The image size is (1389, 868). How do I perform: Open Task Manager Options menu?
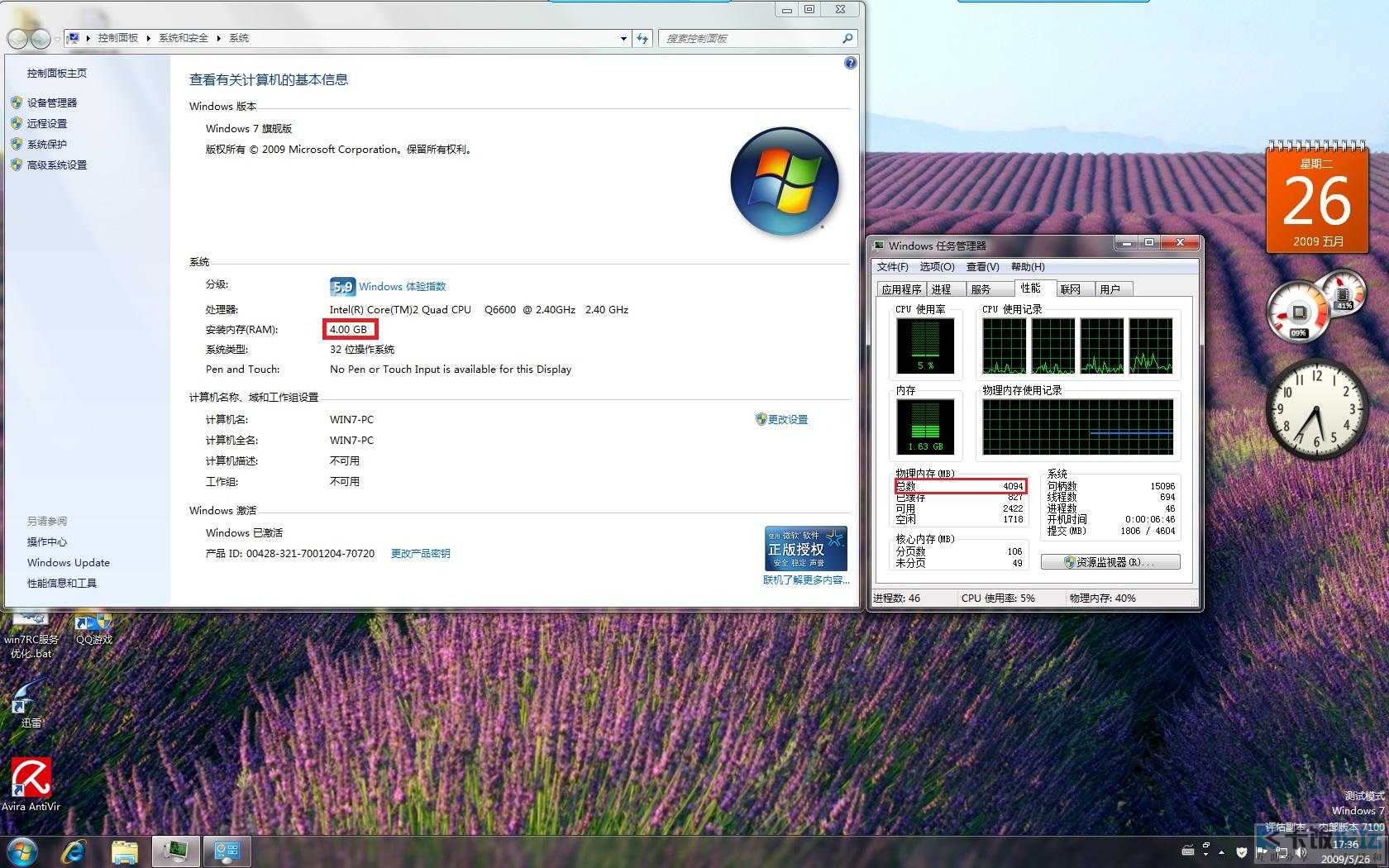point(937,267)
